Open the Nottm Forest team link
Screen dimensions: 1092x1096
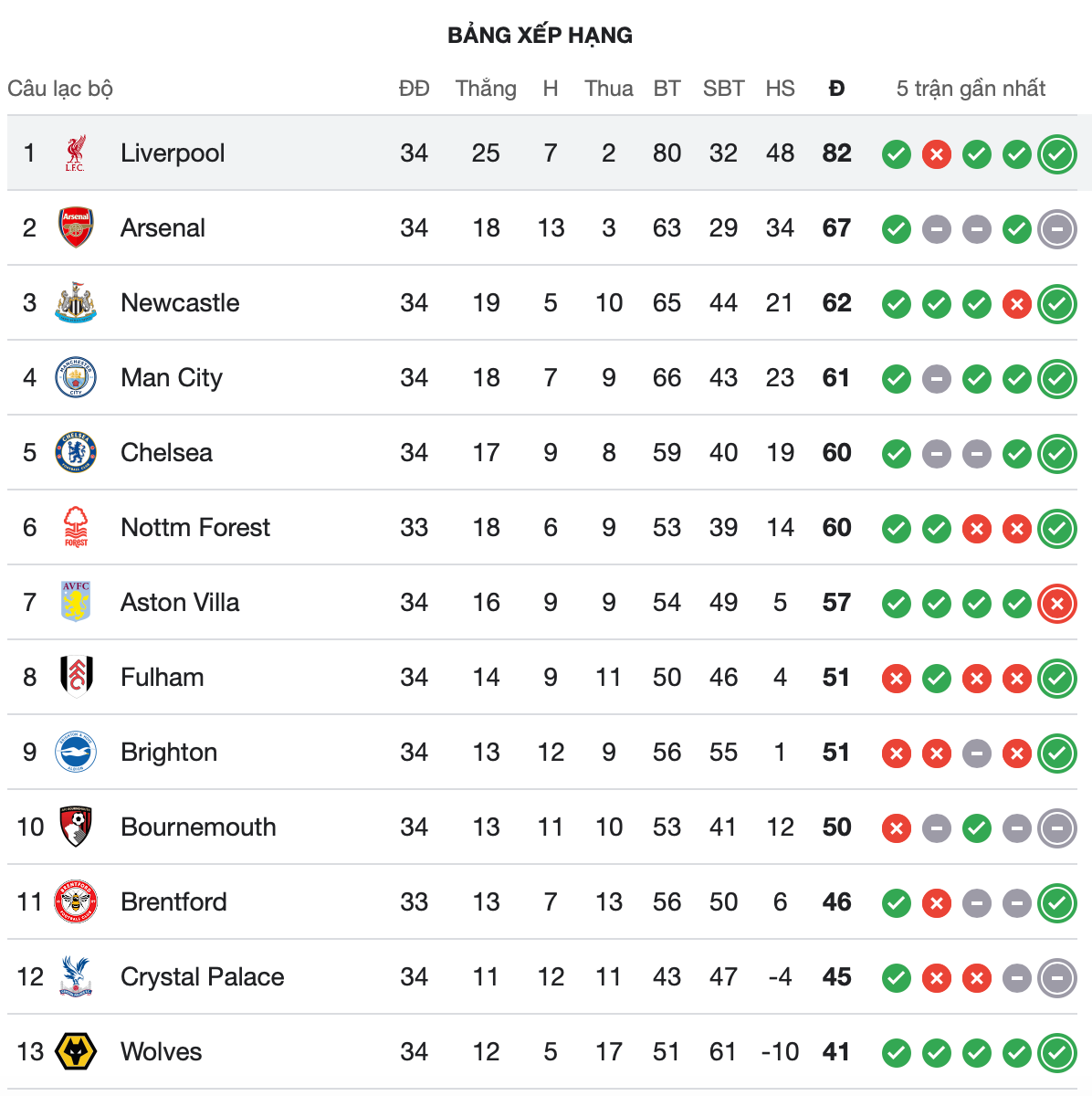tap(195, 528)
